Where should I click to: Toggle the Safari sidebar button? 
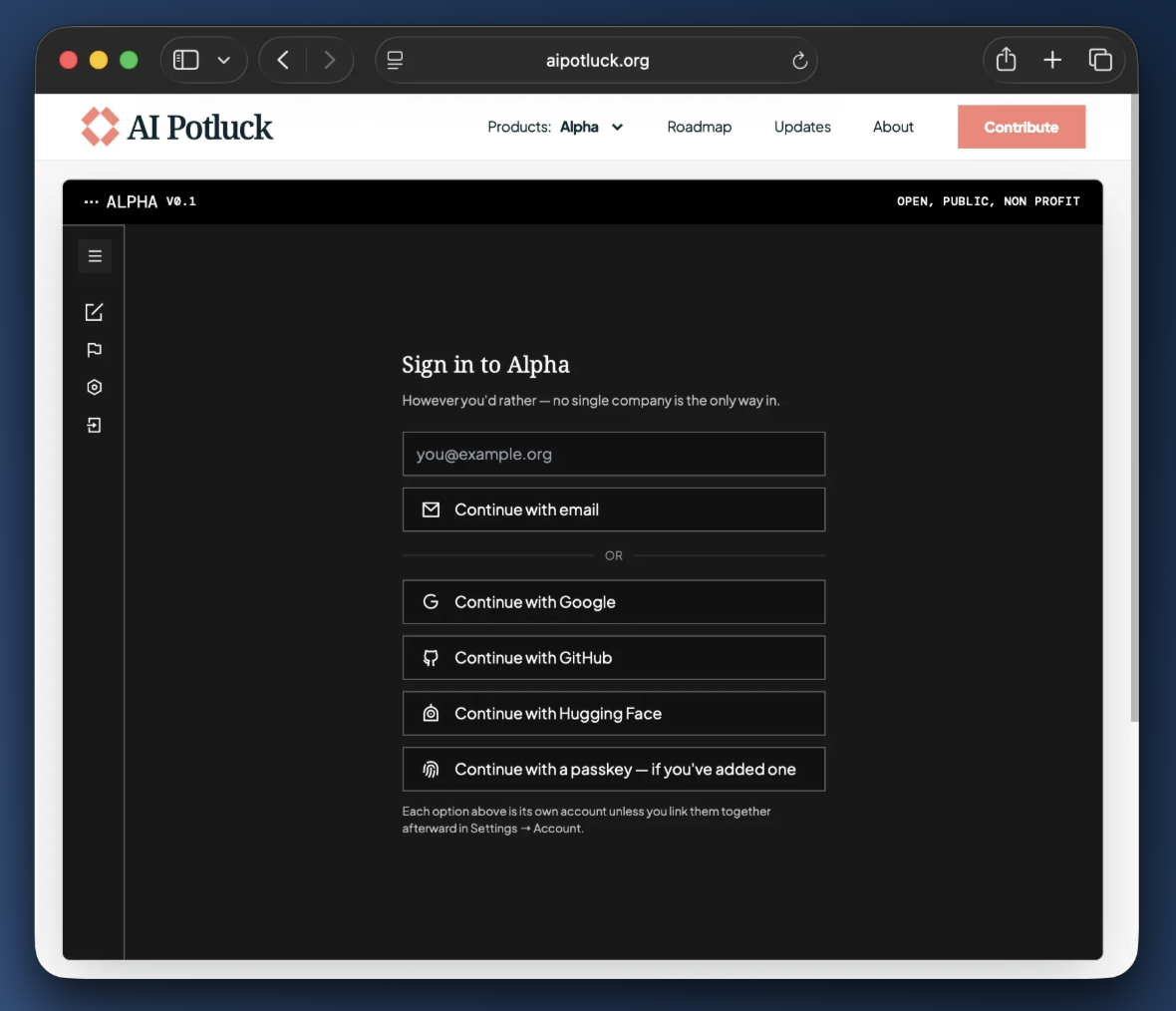coord(186,60)
